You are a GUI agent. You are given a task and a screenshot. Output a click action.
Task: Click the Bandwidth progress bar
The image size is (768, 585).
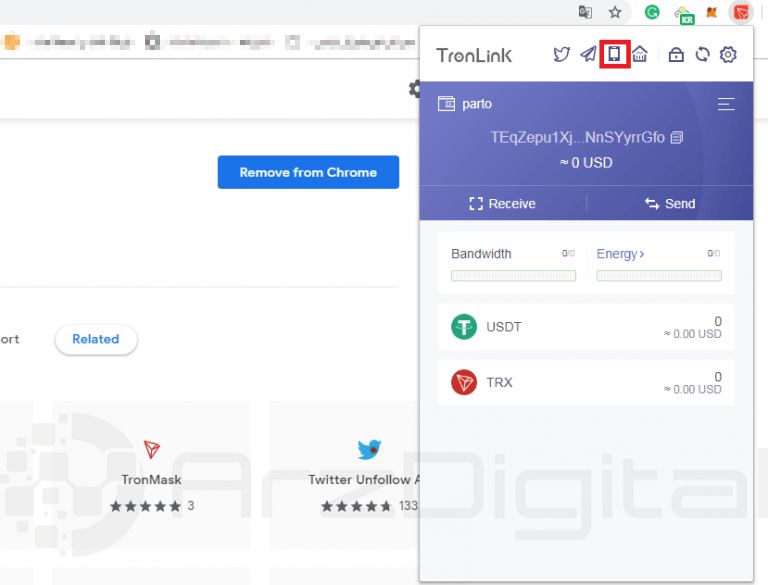pos(513,276)
